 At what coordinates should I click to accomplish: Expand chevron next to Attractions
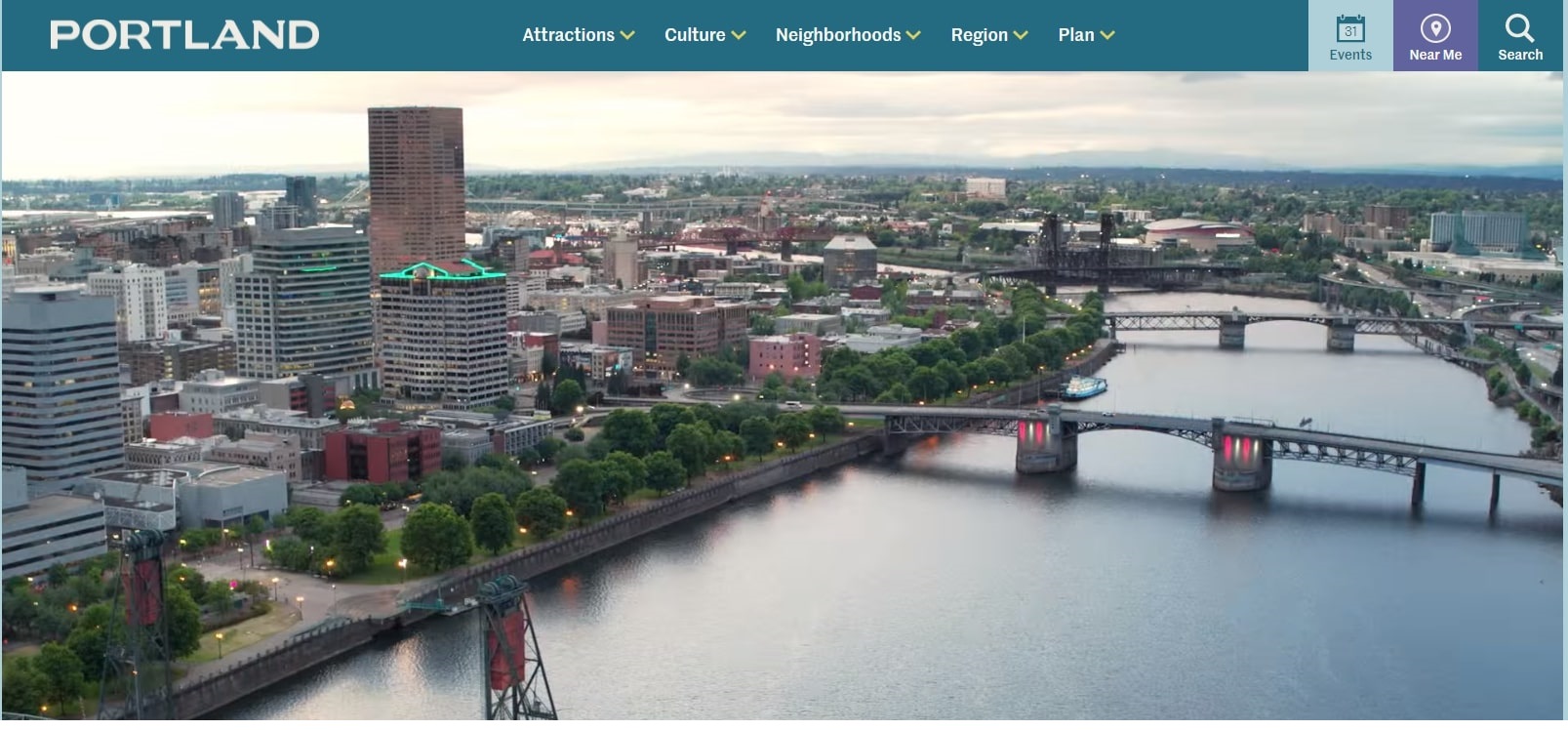627,35
